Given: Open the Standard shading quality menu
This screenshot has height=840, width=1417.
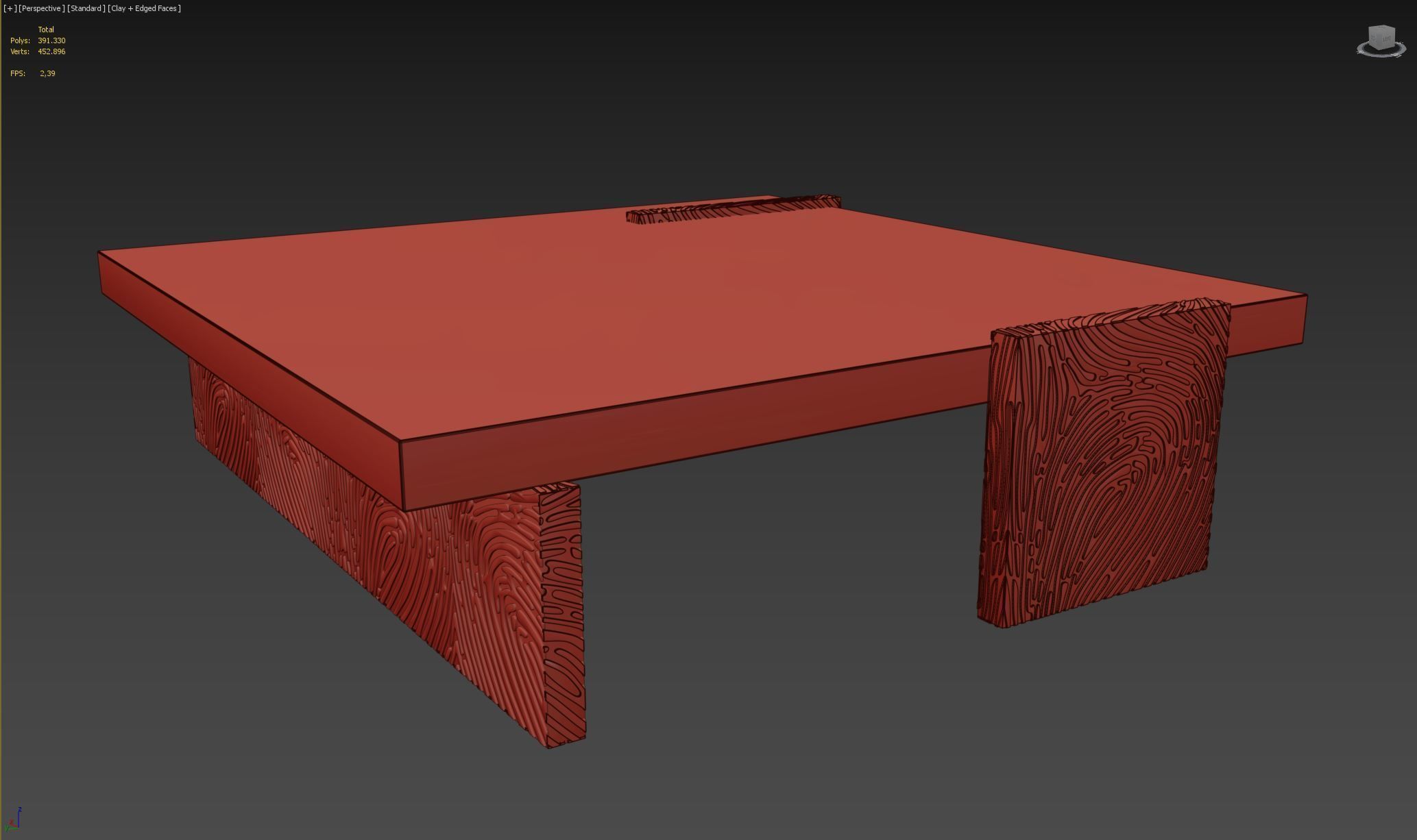Looking at the screenshot, I should tap(86, 8).
